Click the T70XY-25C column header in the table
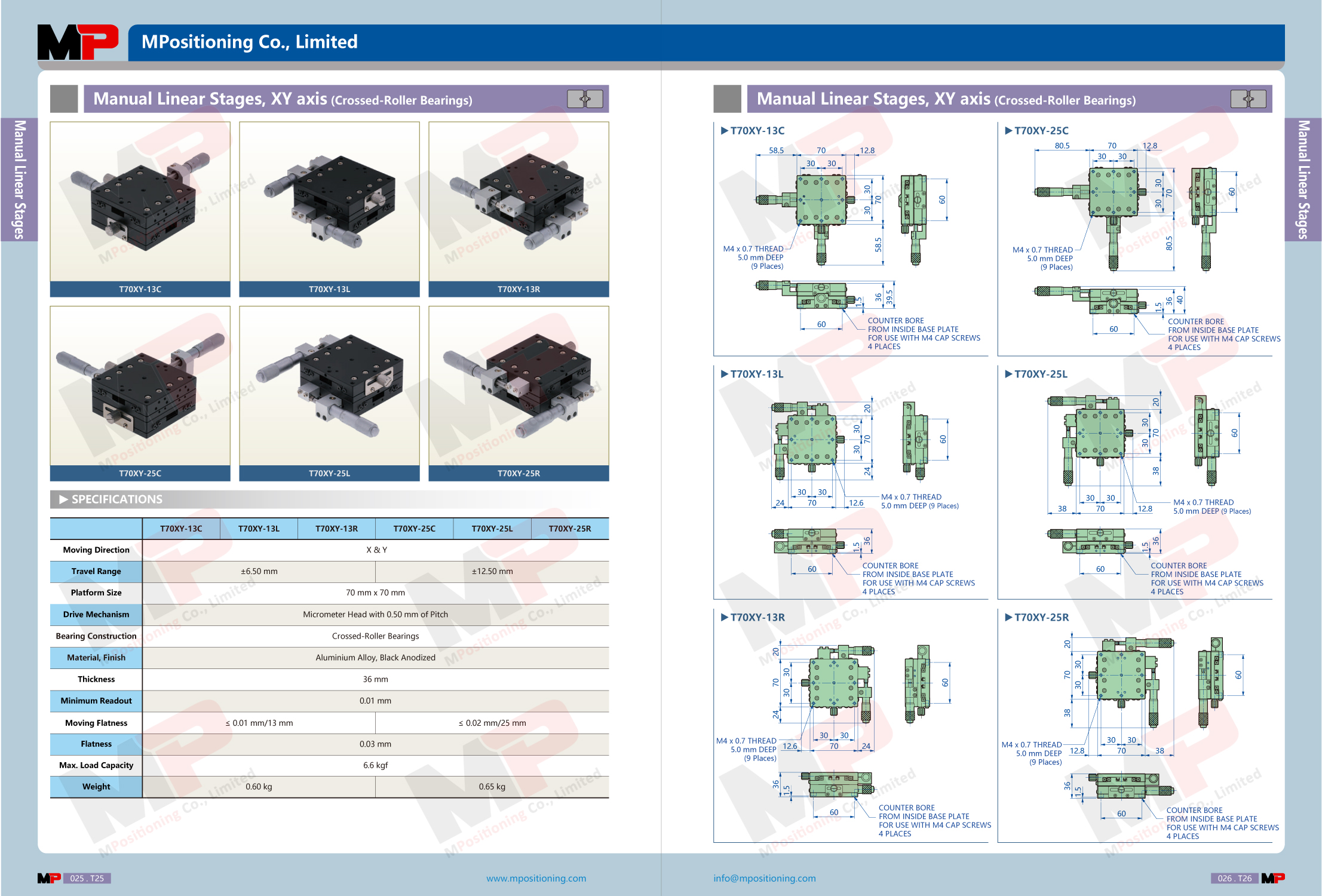This screenshot has height=896, width=1322. (x=414, y=529)
